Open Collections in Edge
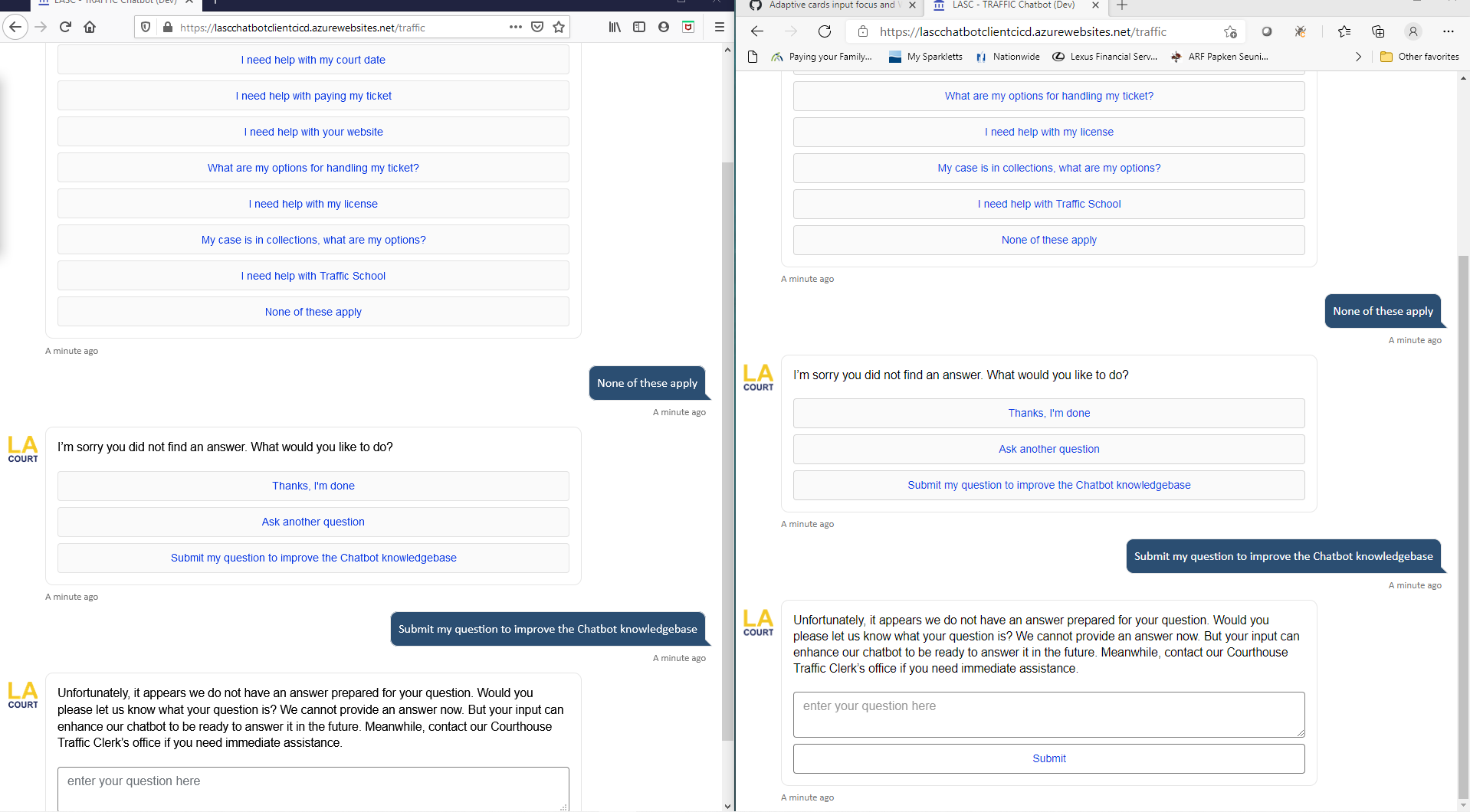This screenshot has height=812, width=1470. click(1379, 31)
